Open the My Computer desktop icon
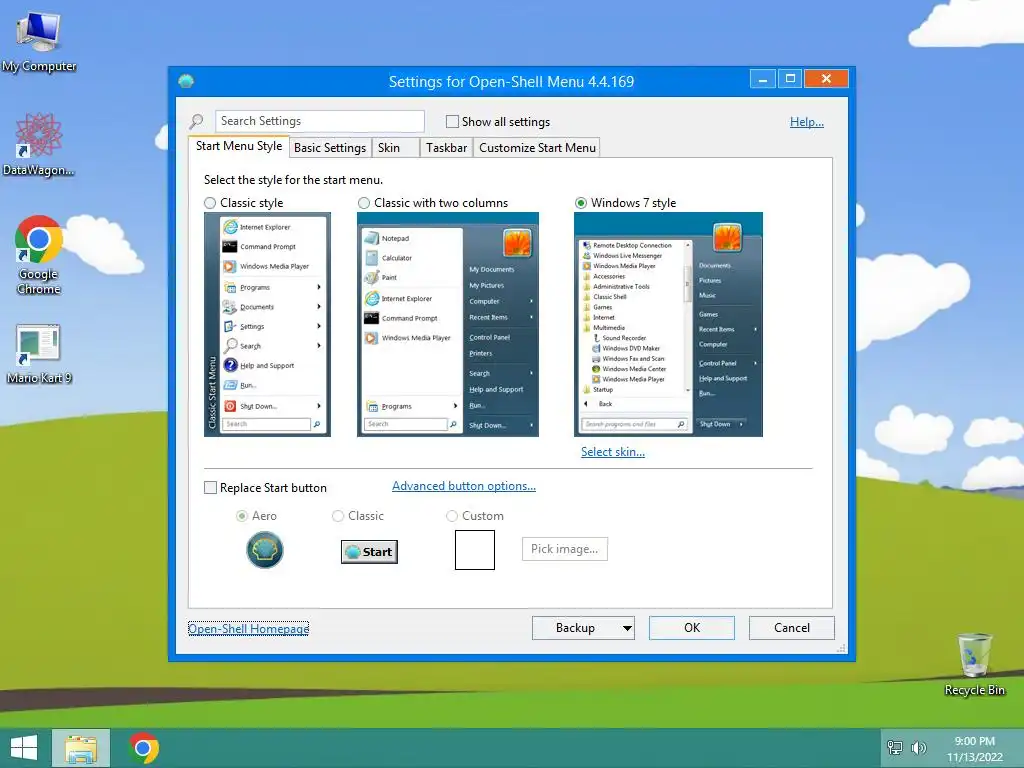 tap(39, 42)
